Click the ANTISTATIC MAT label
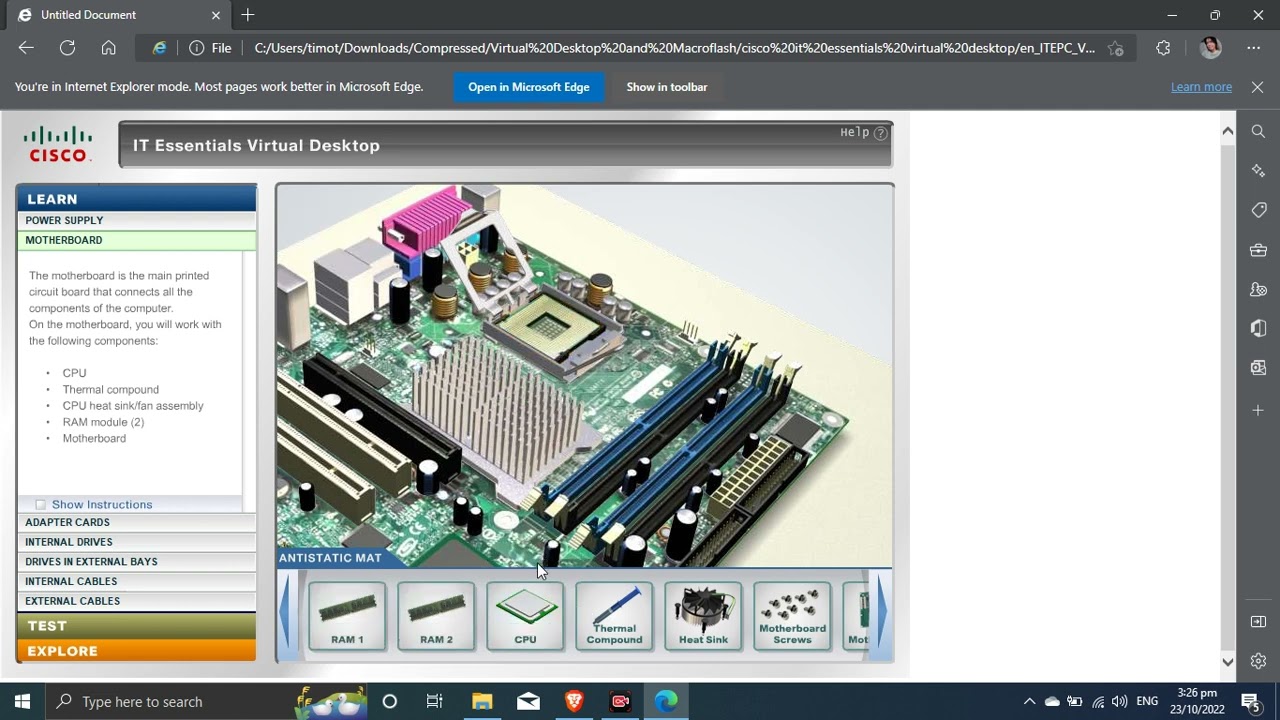The width and height of the screenshot is (1280, 720). [x=330, y=558]
